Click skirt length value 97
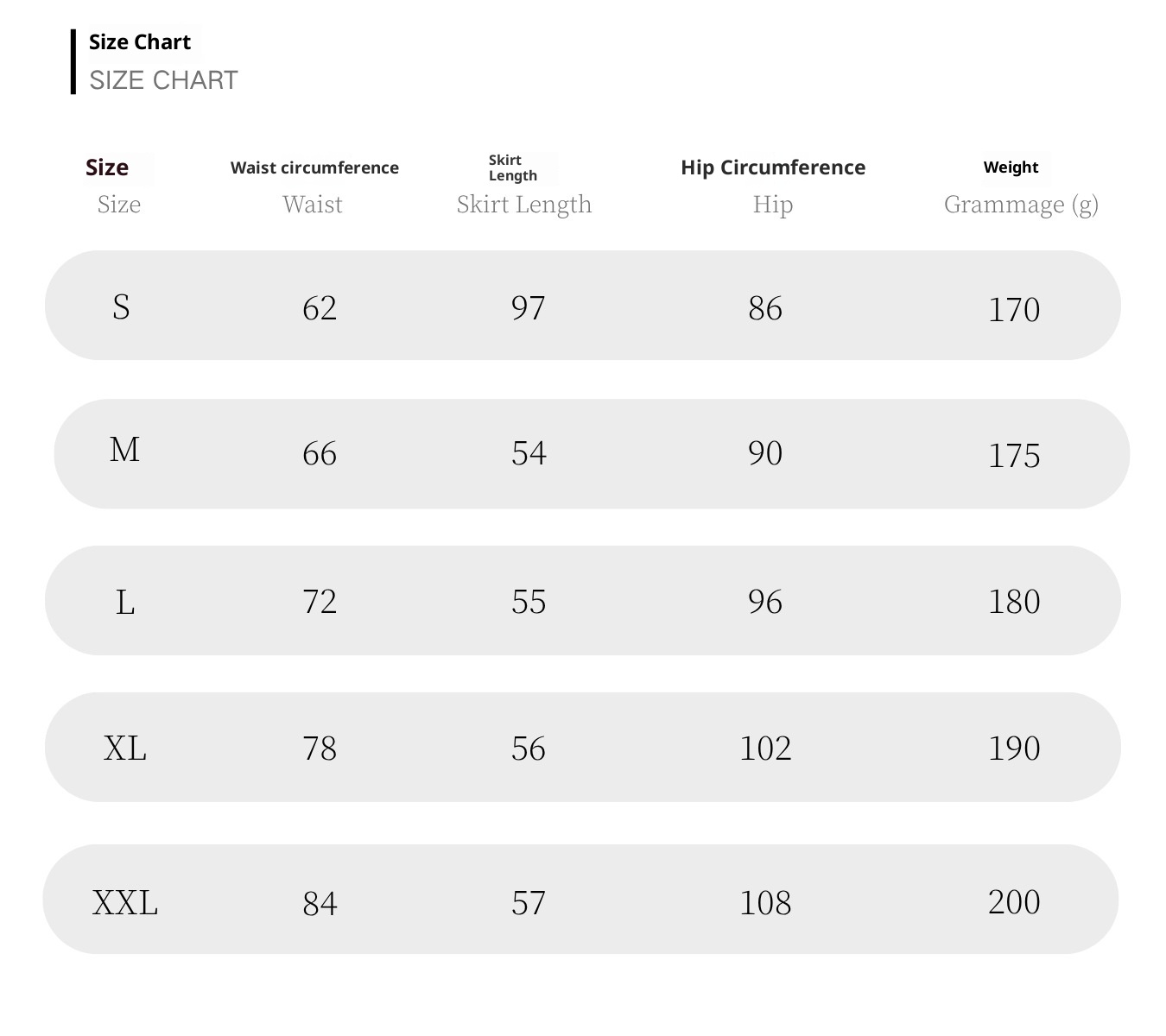 [529, 308]
